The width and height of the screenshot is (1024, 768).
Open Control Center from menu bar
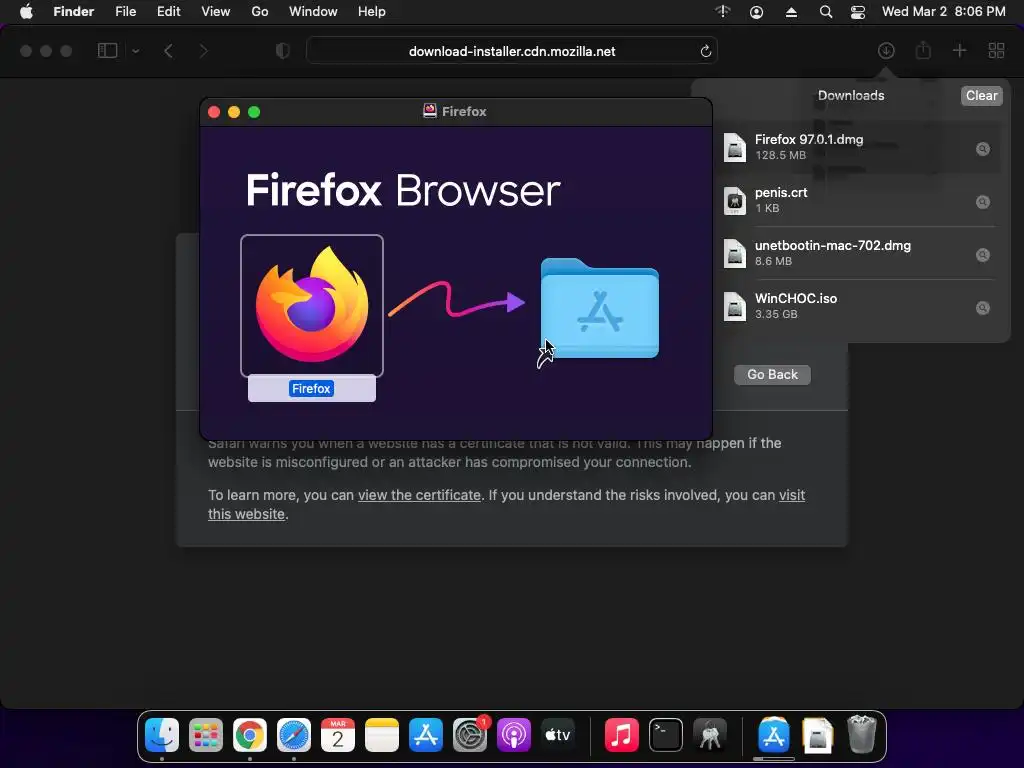[x=857, y=12]
